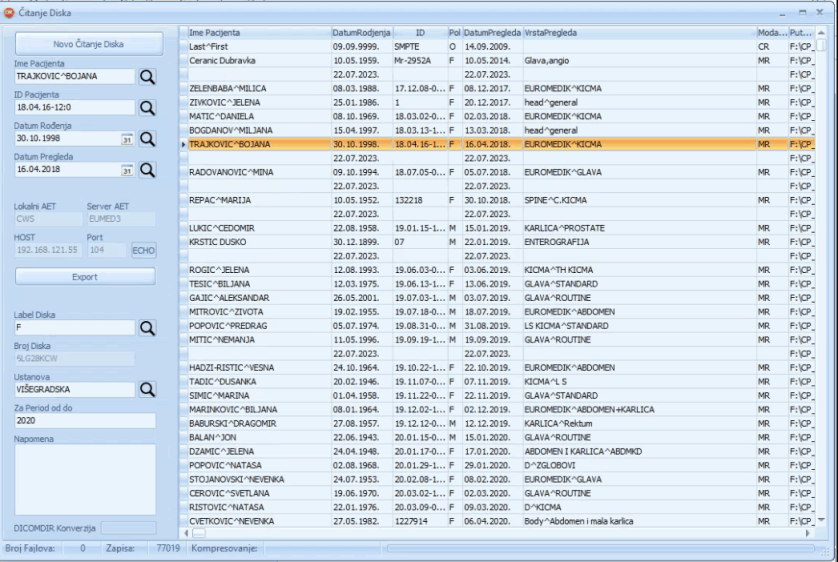Search by Label Diska magnifier icon
838x562 pixels.
[147, 328]
